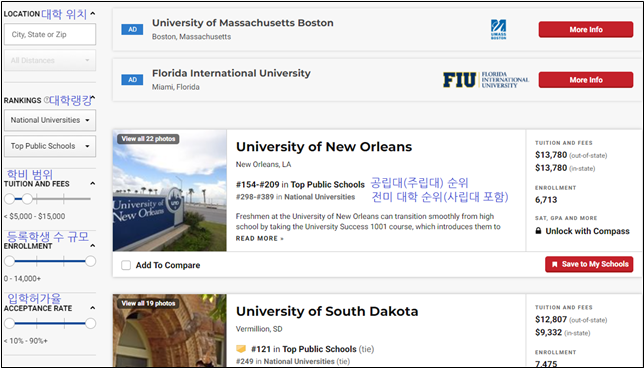Click the lock icon next to Unlock with Compass
644x368 pixels.
[x=538, y=231]
